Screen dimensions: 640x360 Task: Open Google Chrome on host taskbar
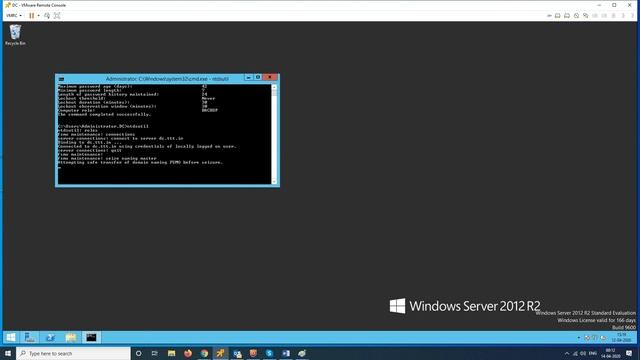(204, 353)
